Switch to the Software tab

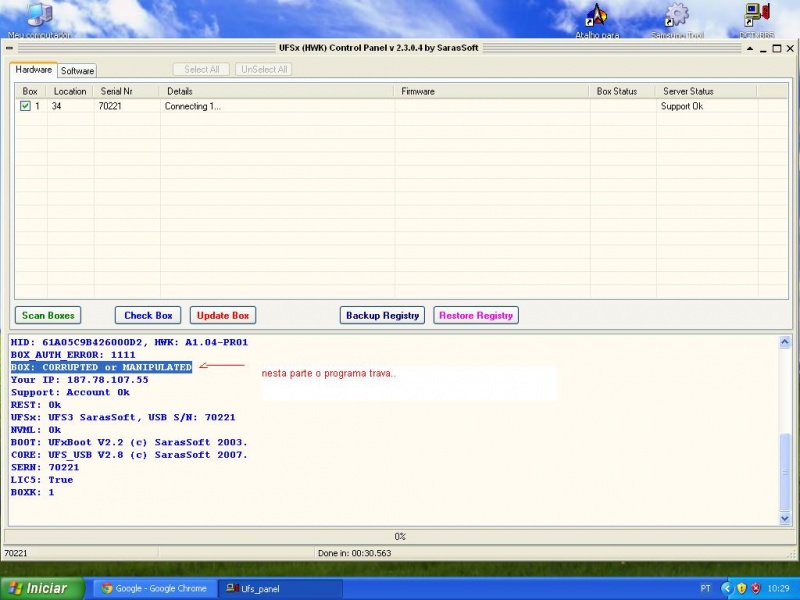click(77, 70)
